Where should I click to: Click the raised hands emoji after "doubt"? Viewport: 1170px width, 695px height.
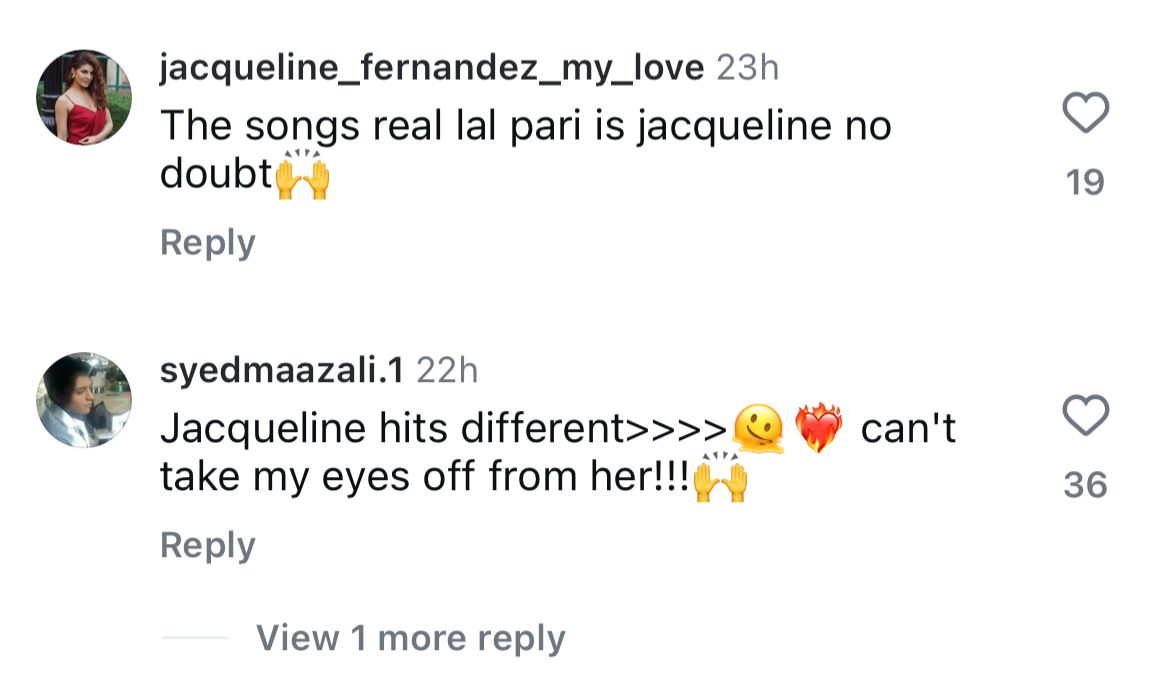point(302,176)
